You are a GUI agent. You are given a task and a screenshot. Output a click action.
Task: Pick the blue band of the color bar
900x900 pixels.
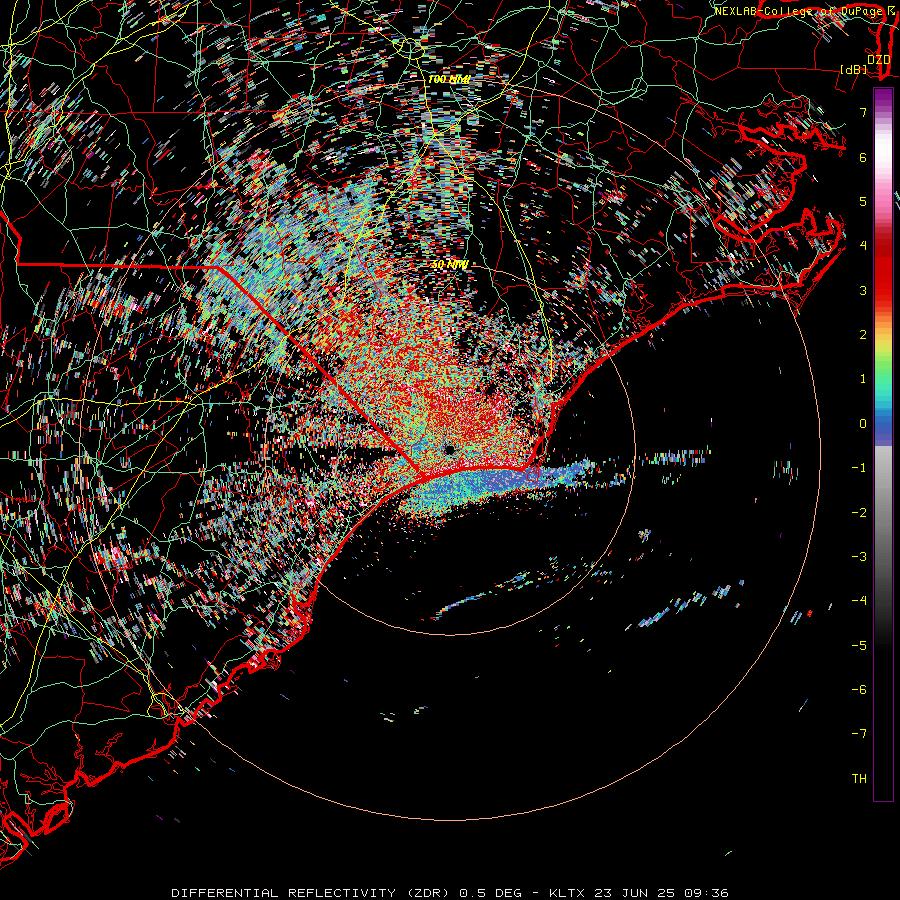click(x=883, y=428)
